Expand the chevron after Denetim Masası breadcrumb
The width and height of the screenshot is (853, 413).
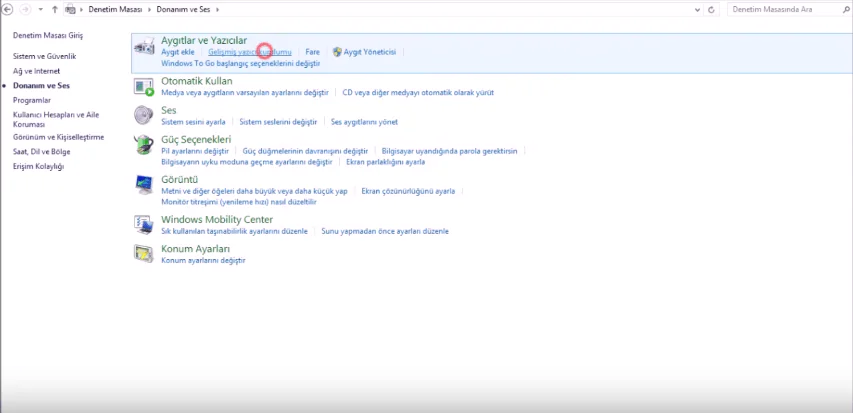(149, 10)
